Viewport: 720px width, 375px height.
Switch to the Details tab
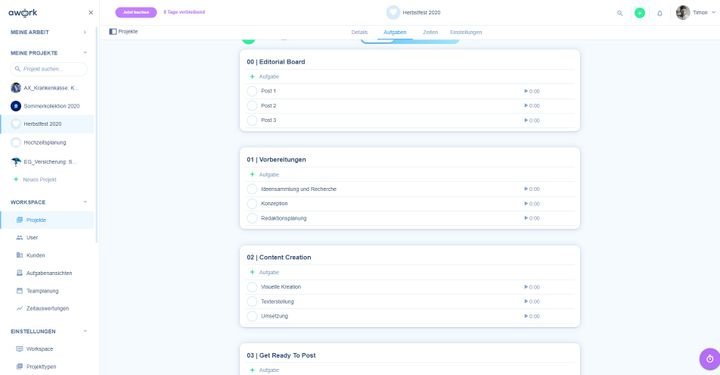coord(360,32)
